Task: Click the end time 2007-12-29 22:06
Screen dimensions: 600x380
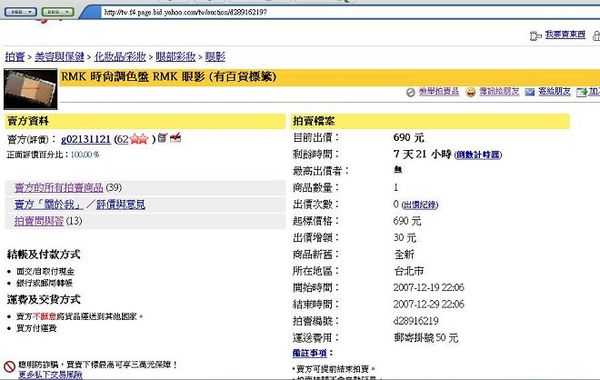Action: [x=429, y=304]
